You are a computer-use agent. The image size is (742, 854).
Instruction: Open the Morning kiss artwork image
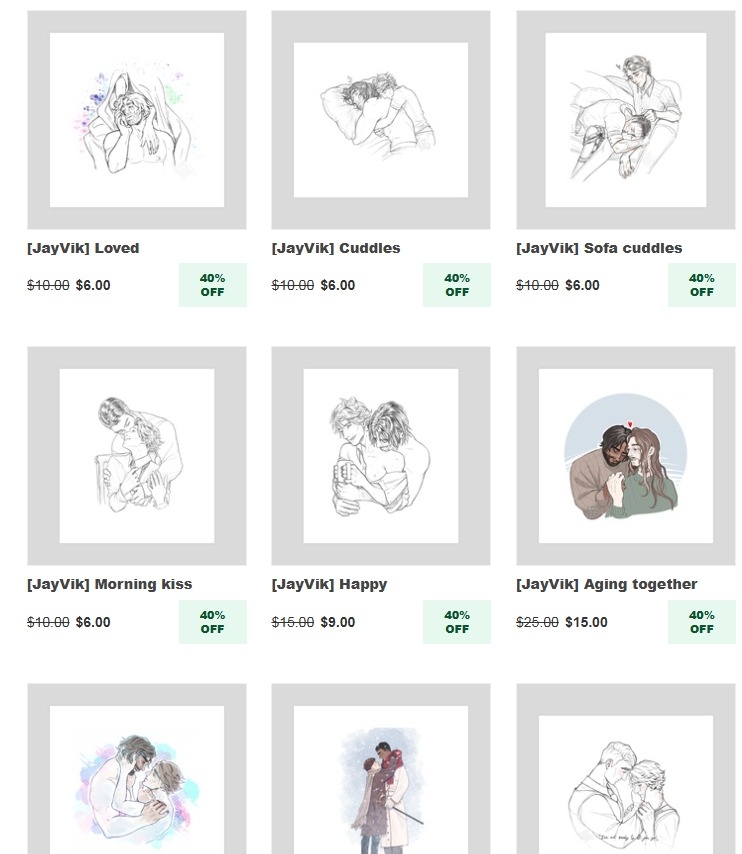(x=137, y=456)
